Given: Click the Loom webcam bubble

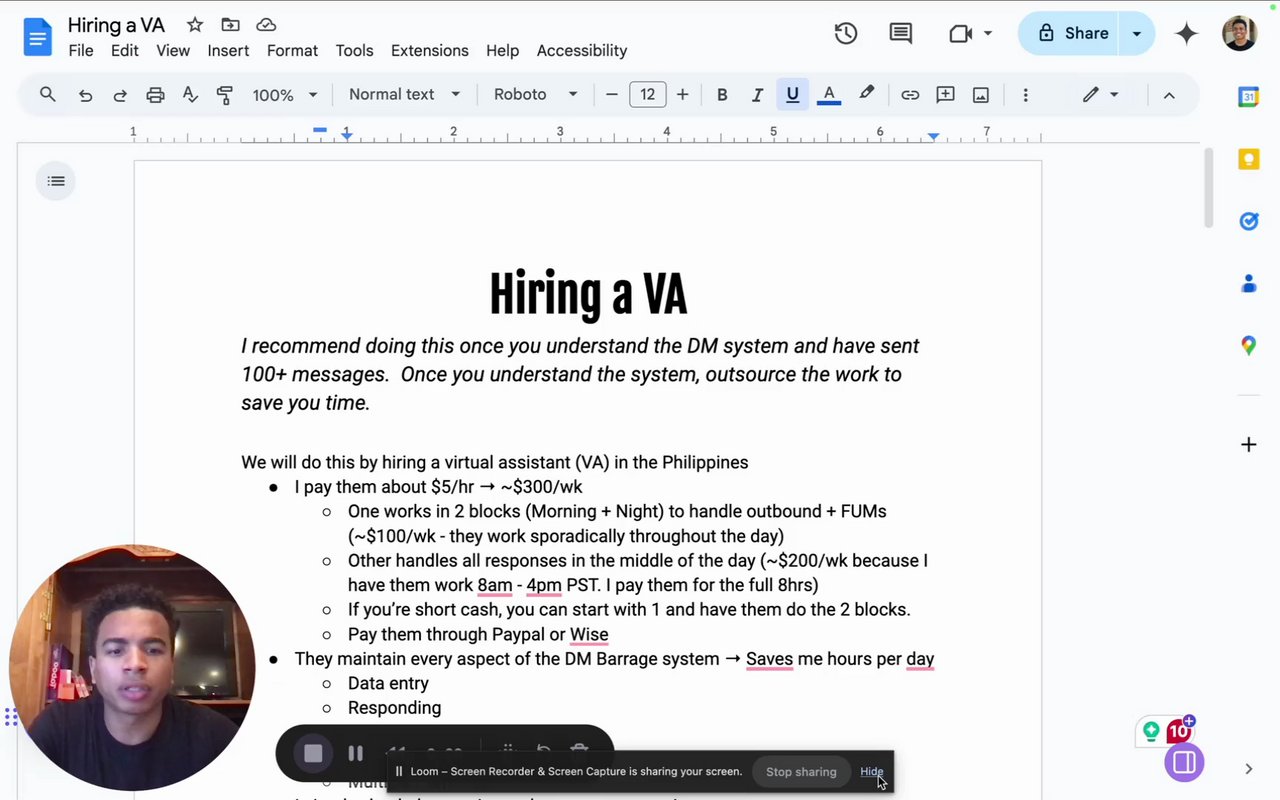Looking at the screenshot, I should point(132,668).
